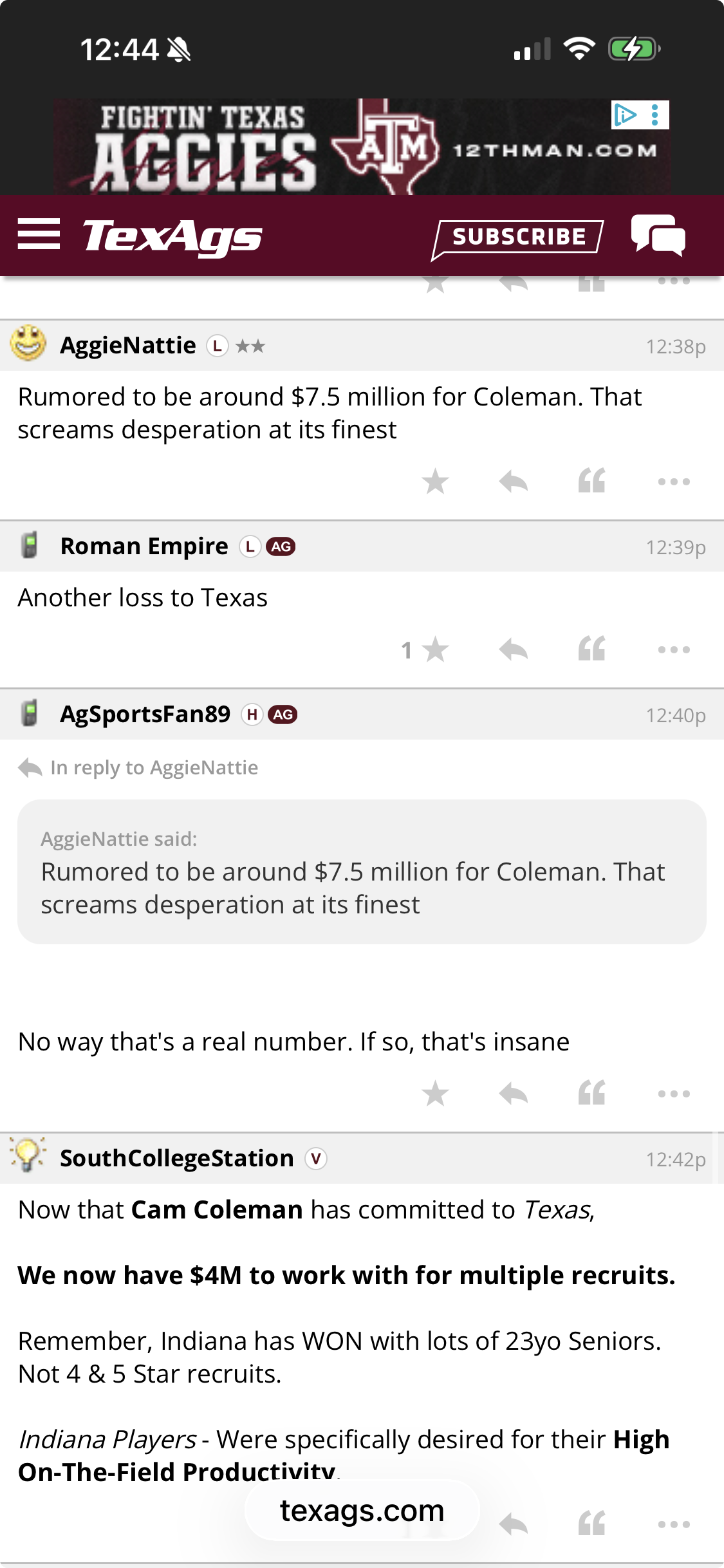Quote AggieNattie's 12:38p post
The height and width of the screenshot is (1568, 724).
click(x=591, y=481)
